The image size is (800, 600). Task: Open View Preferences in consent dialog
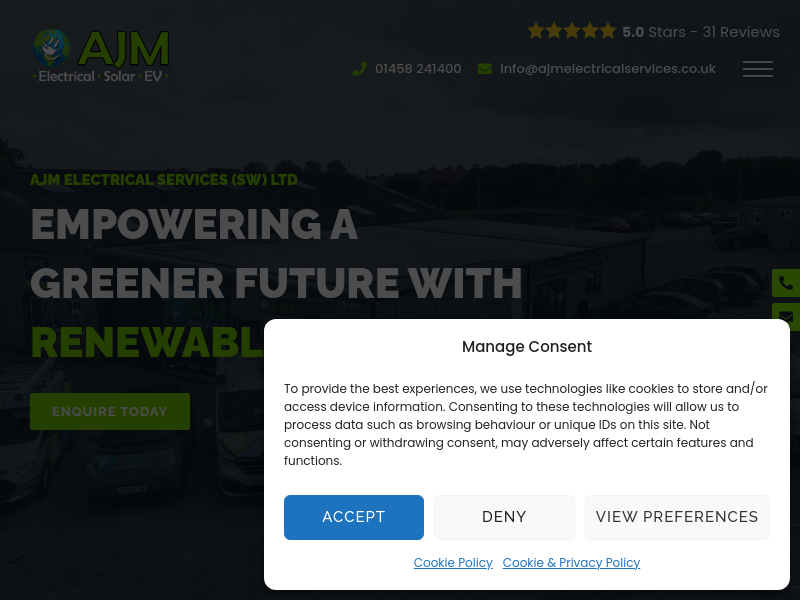click(677, 517)
